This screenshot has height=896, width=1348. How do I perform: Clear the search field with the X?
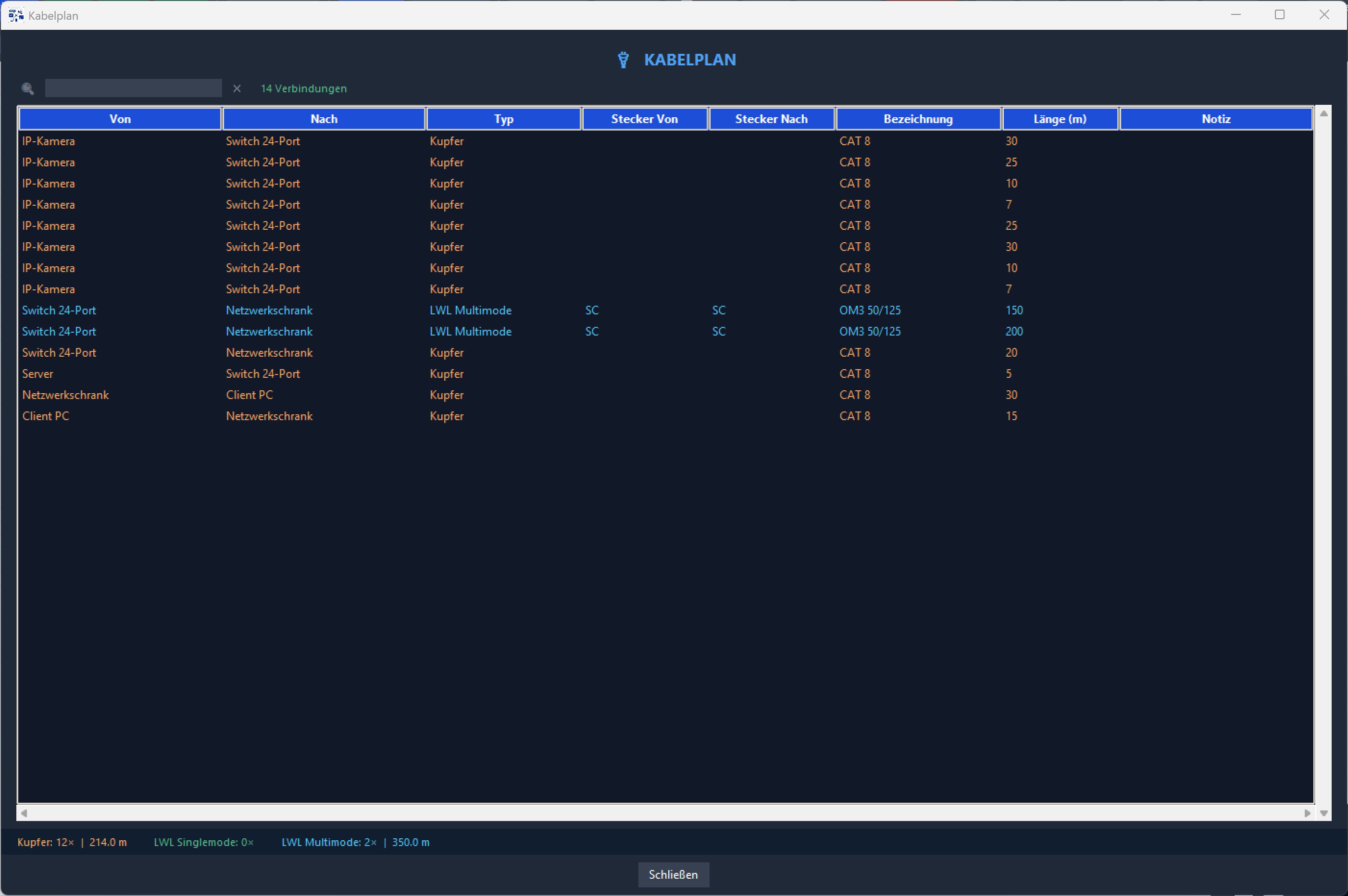point(237,88)
